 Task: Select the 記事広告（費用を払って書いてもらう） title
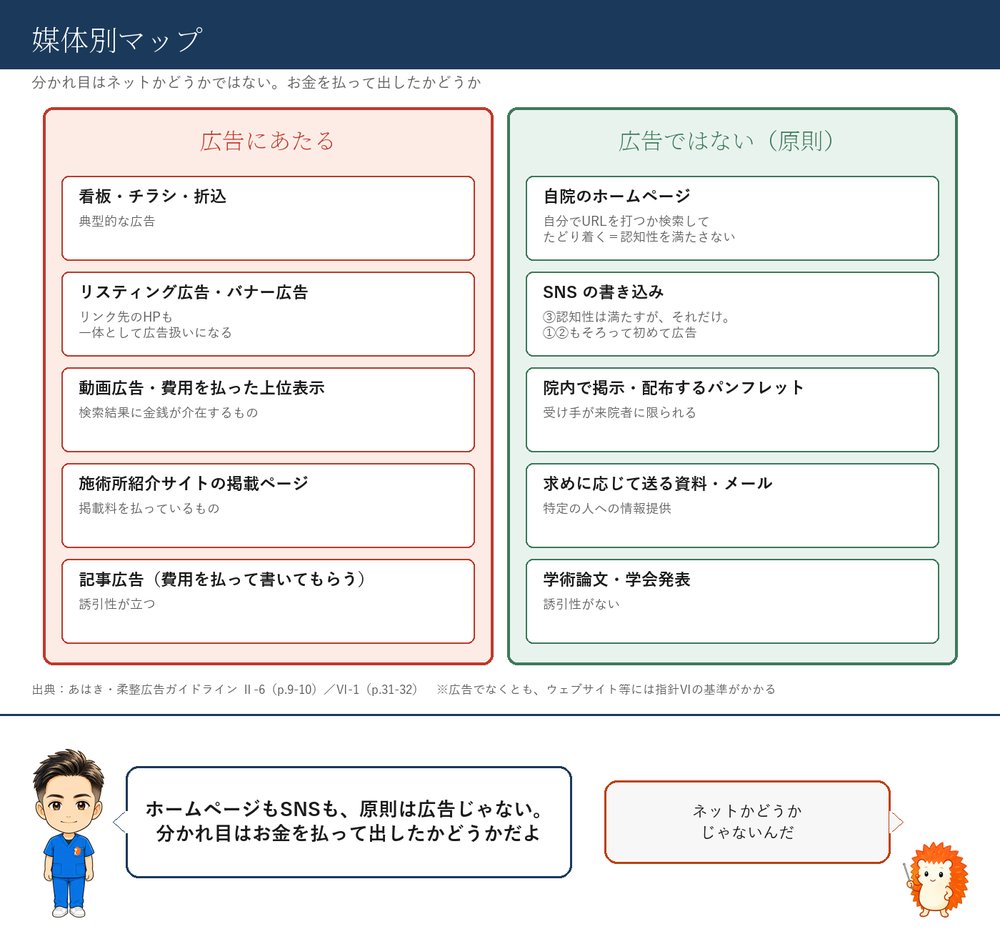tap(223, 579)
